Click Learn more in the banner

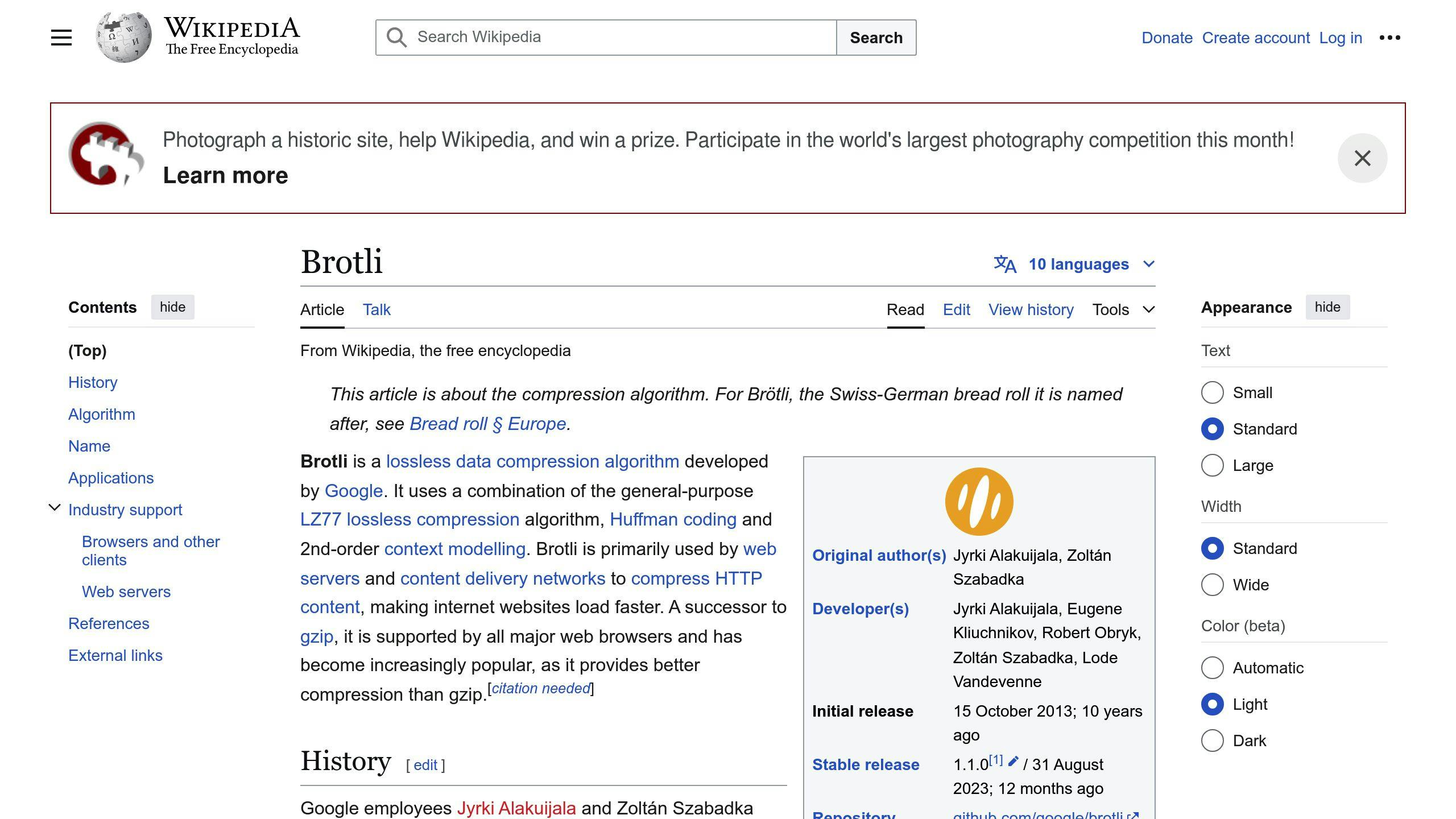(x=225, y=175)
